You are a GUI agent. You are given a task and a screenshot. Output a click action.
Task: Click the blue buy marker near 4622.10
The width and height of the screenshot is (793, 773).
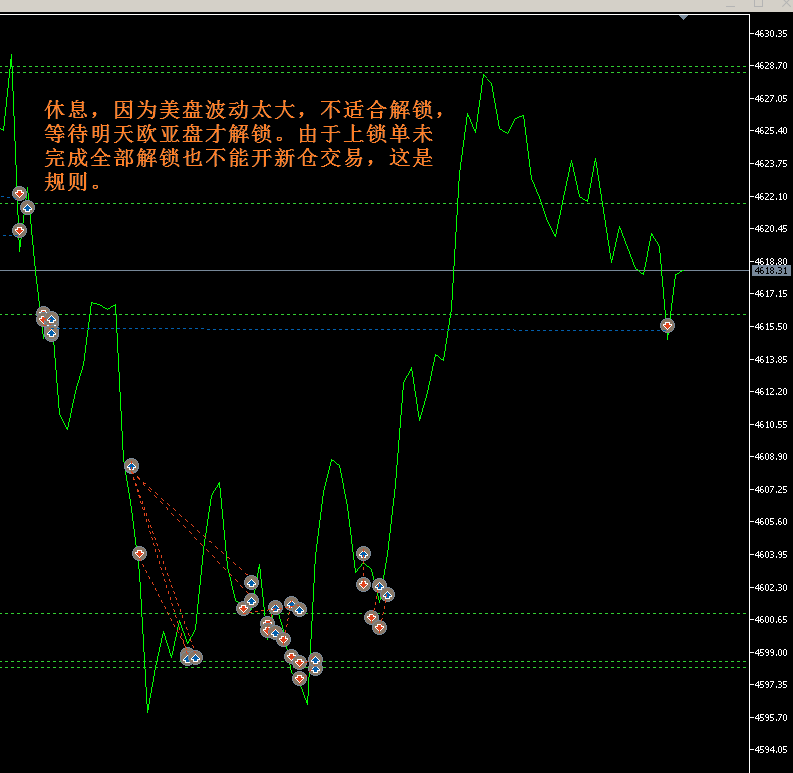28,208
